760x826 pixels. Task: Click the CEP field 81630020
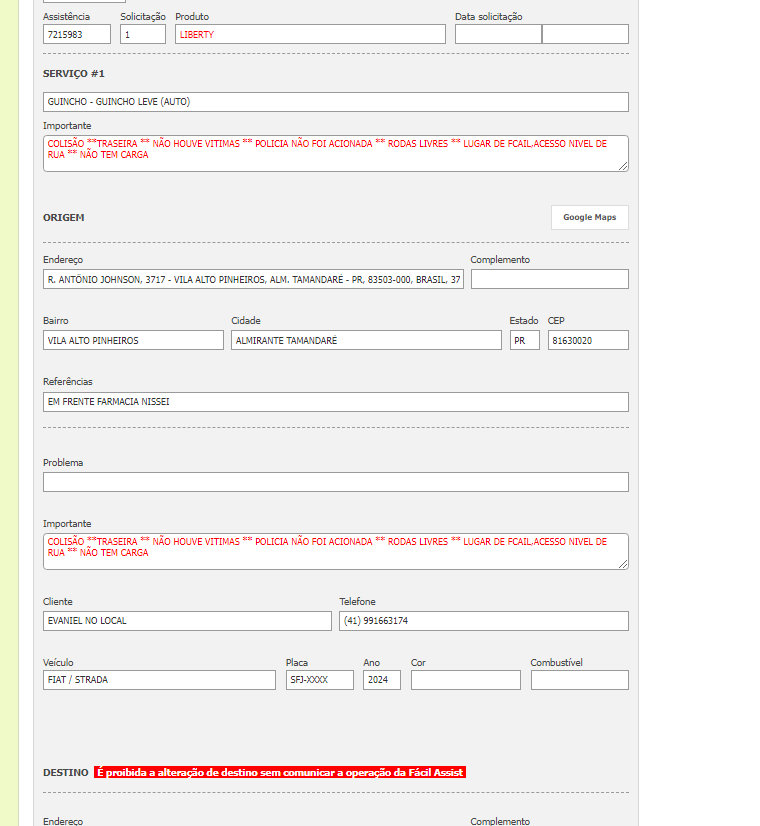[x=588, y=340]
